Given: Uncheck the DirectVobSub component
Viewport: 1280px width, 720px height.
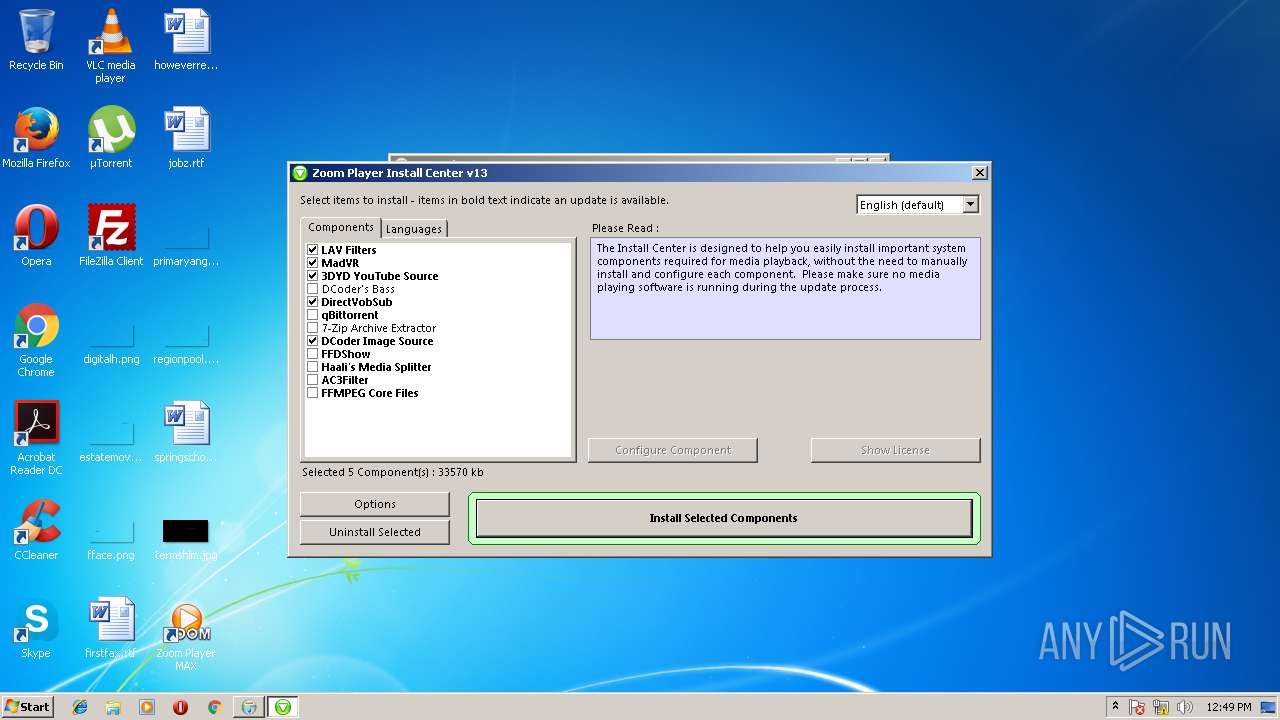Looking at the screenshot, I should pos(313,302).
